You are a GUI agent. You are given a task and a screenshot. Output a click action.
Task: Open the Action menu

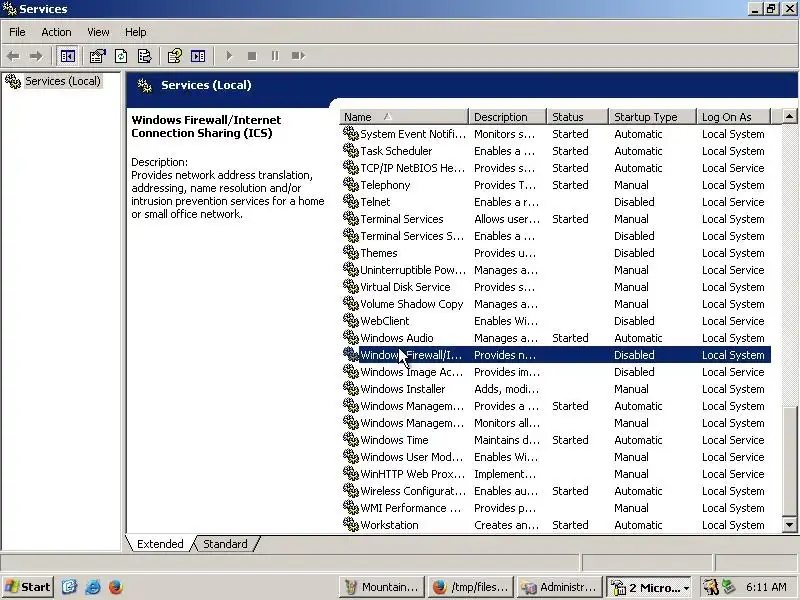coord(56,32)
